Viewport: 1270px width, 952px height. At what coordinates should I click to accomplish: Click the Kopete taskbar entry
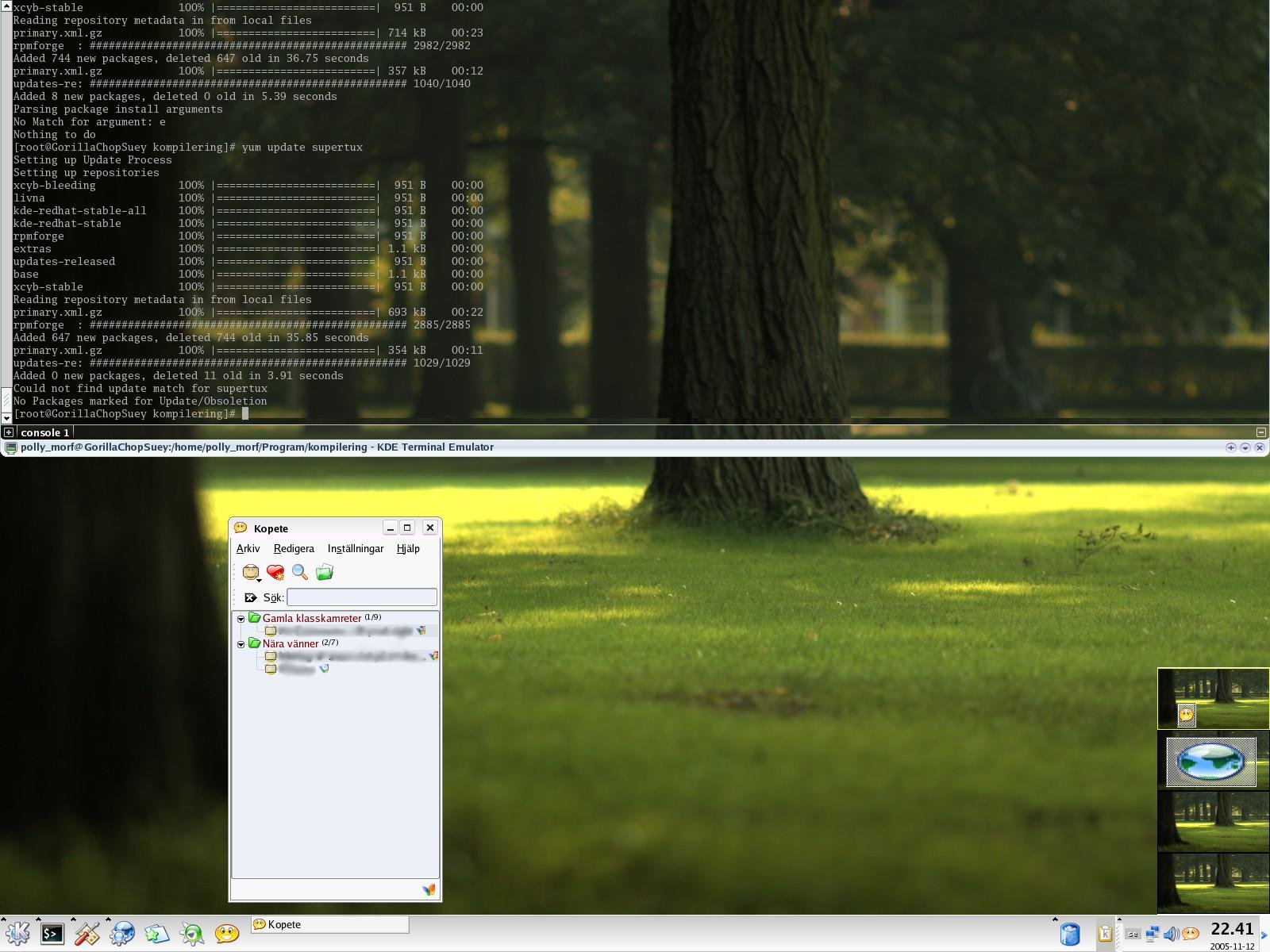[x=329, y=924]
